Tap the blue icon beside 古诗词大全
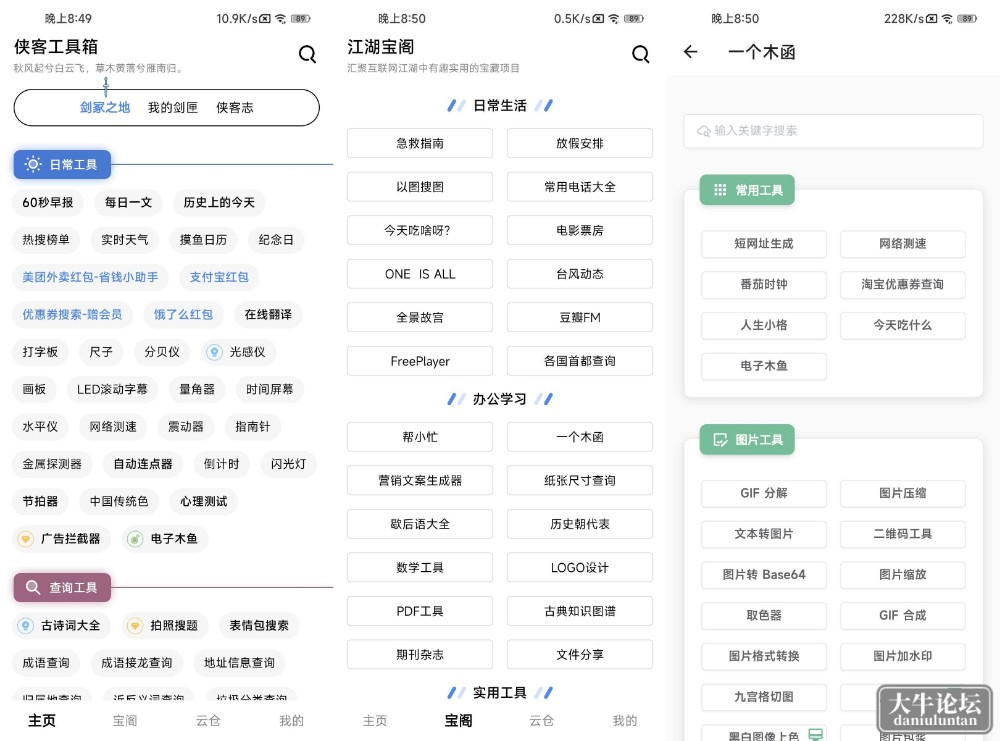 point(26,626)
